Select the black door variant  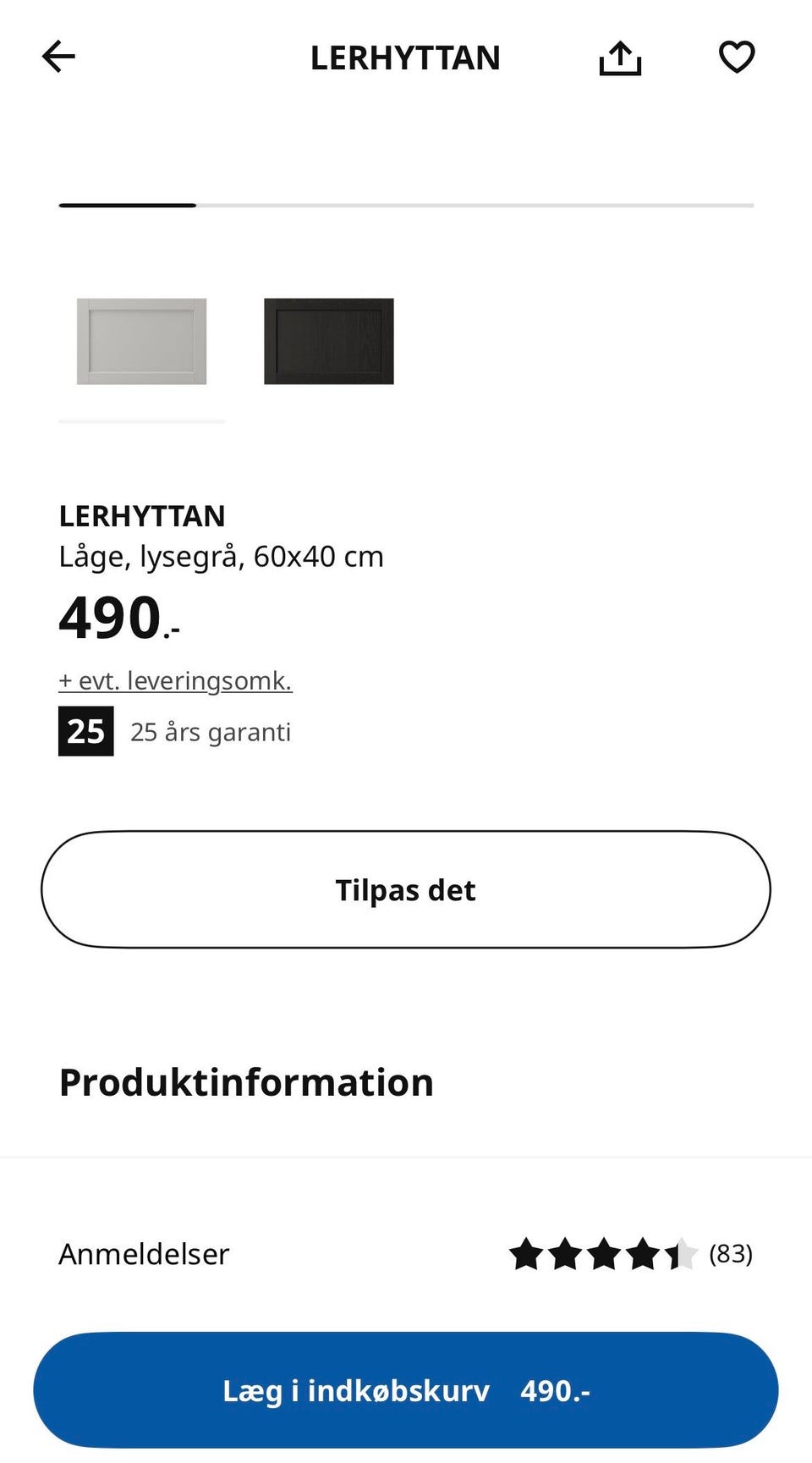point(328,341)
